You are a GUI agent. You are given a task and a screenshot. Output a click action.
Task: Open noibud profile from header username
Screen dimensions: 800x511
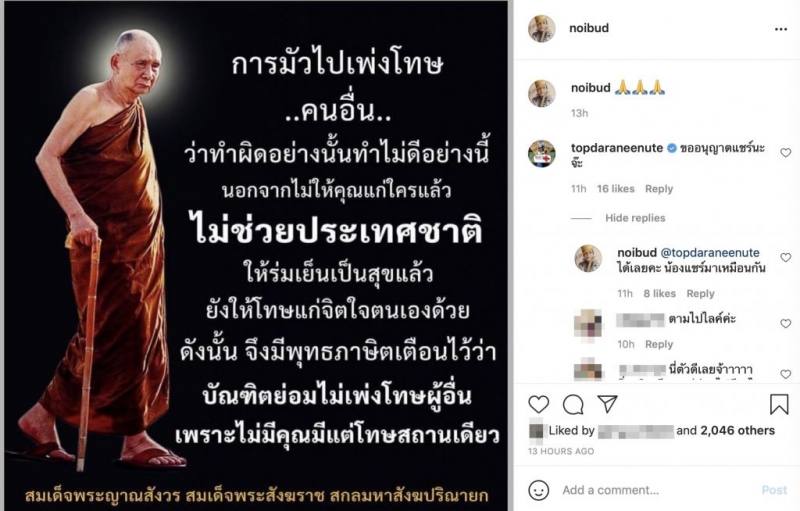589,28
